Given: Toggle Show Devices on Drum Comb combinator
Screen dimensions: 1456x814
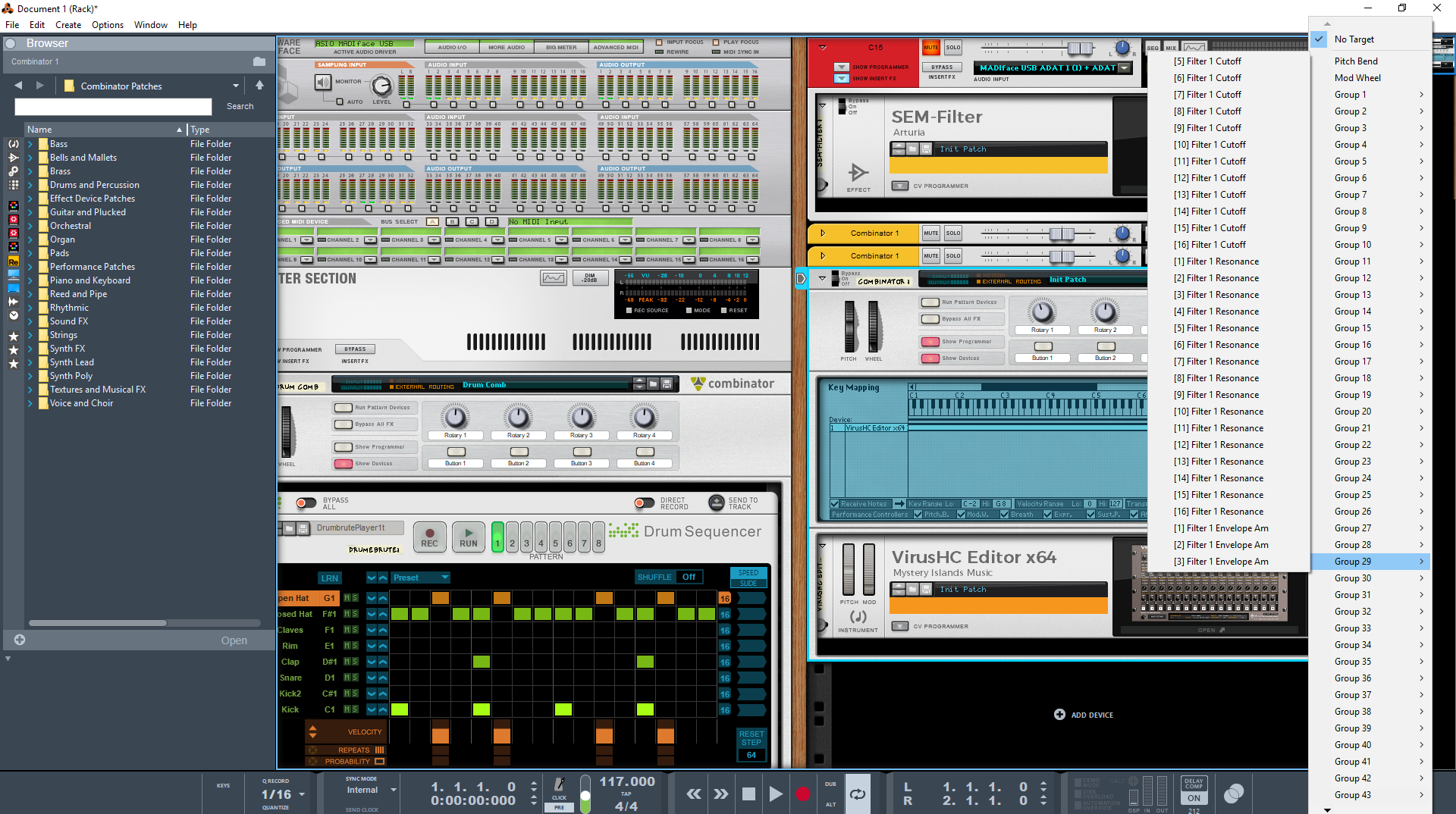Looking at the screenshot, I should [344, 464].
